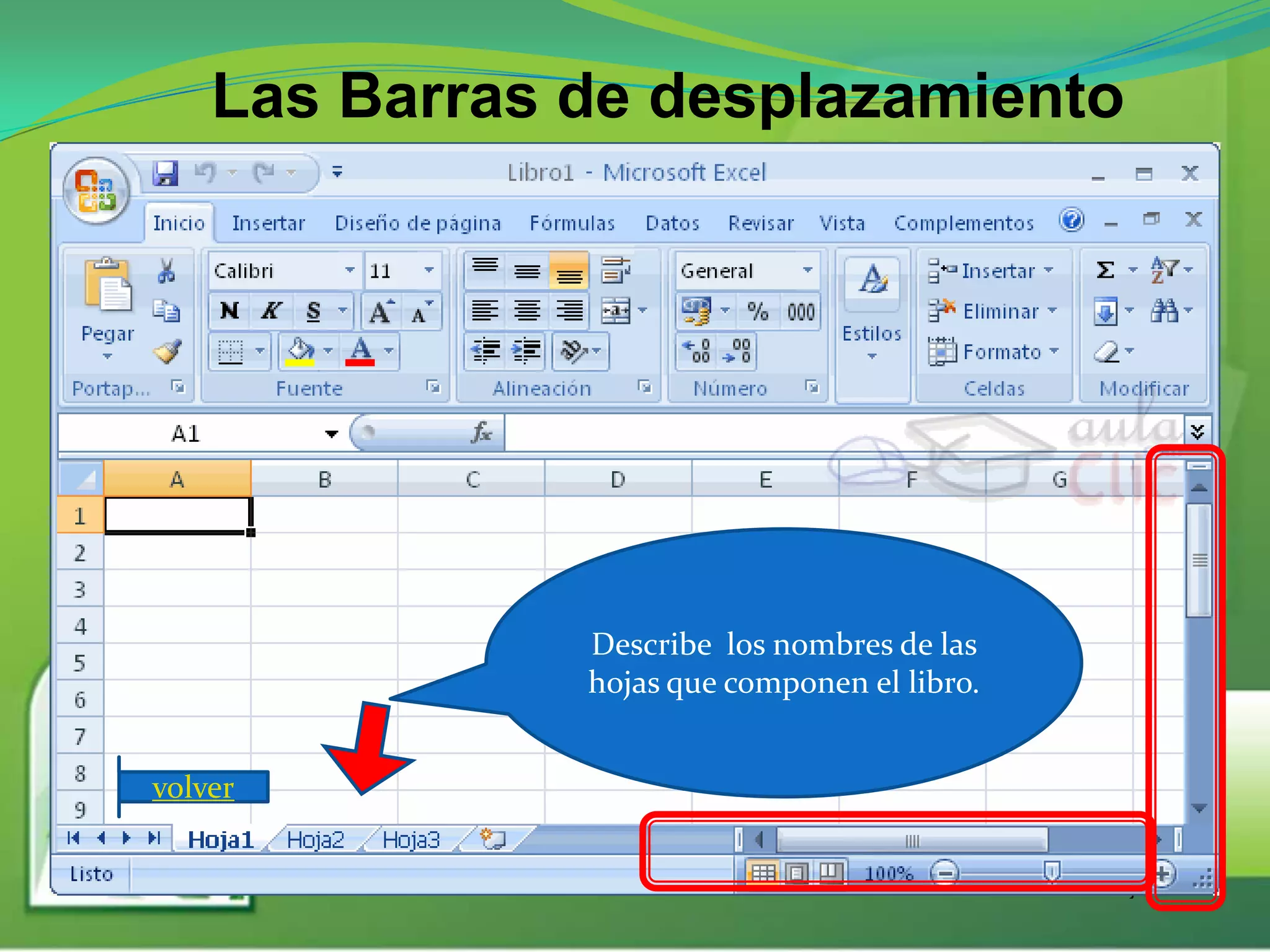Image resolution: width=1270 pixels, height=952 pixels.
Task: Open the Name Box dropdown arrow
Action: point(332,433)
